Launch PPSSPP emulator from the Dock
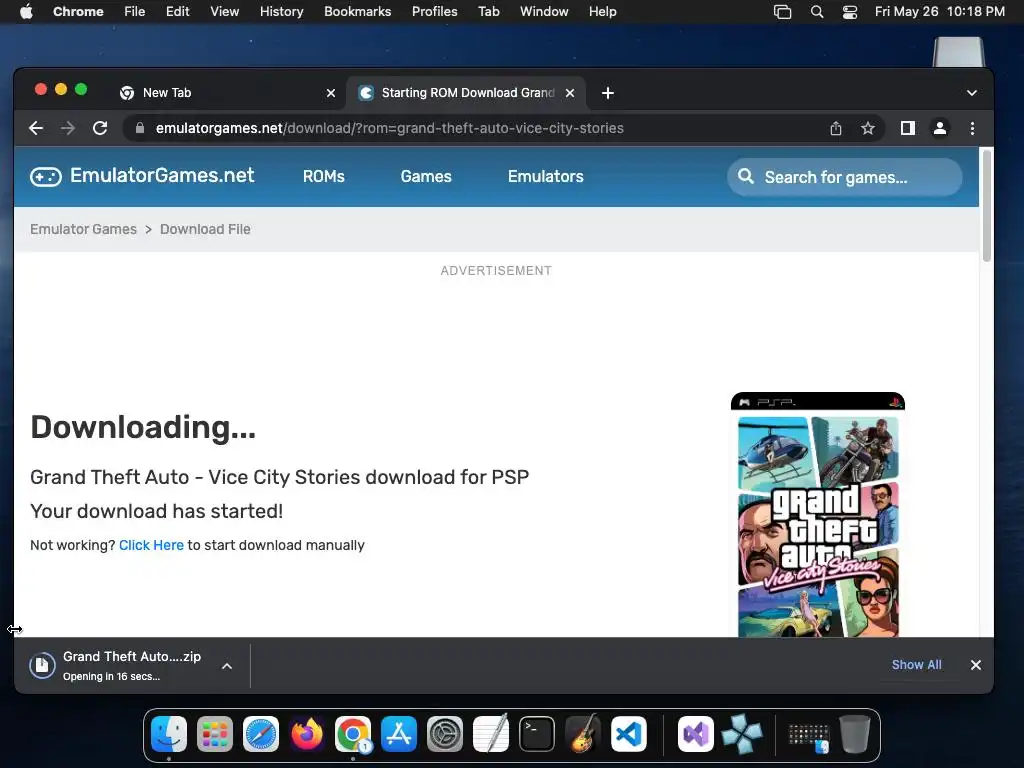1024x768 pixels. [742, 734]
